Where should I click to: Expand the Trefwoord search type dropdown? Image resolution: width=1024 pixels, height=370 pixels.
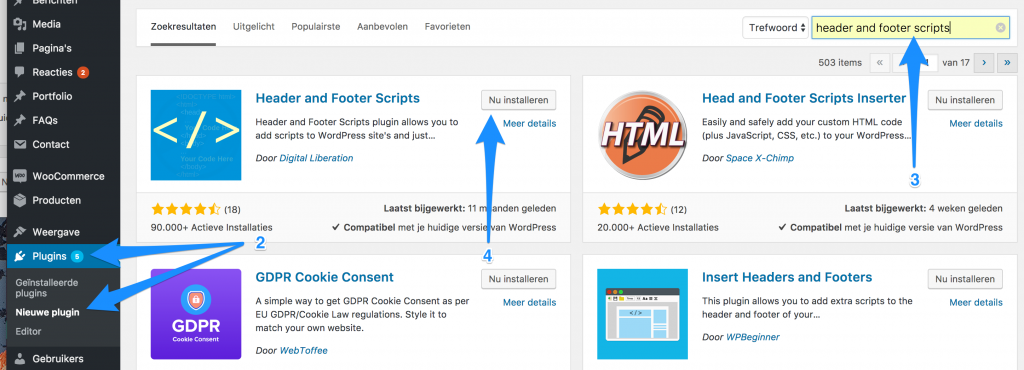tap(775, 27)
